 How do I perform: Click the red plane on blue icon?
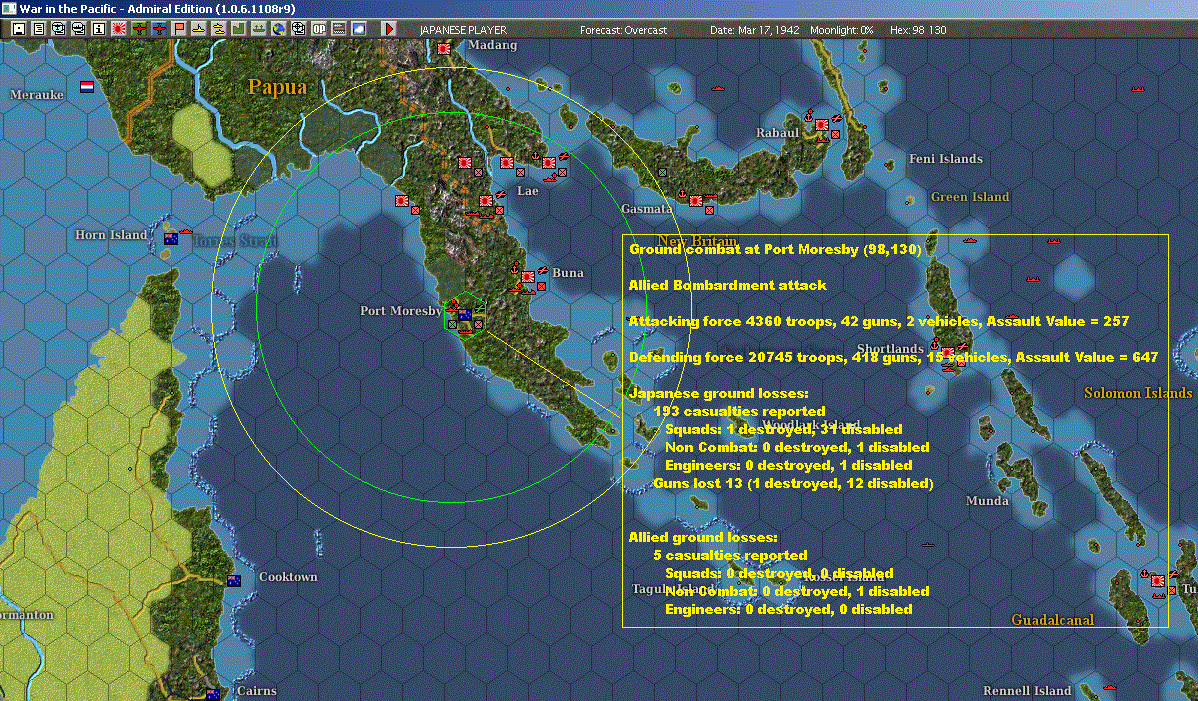point(159,29)
